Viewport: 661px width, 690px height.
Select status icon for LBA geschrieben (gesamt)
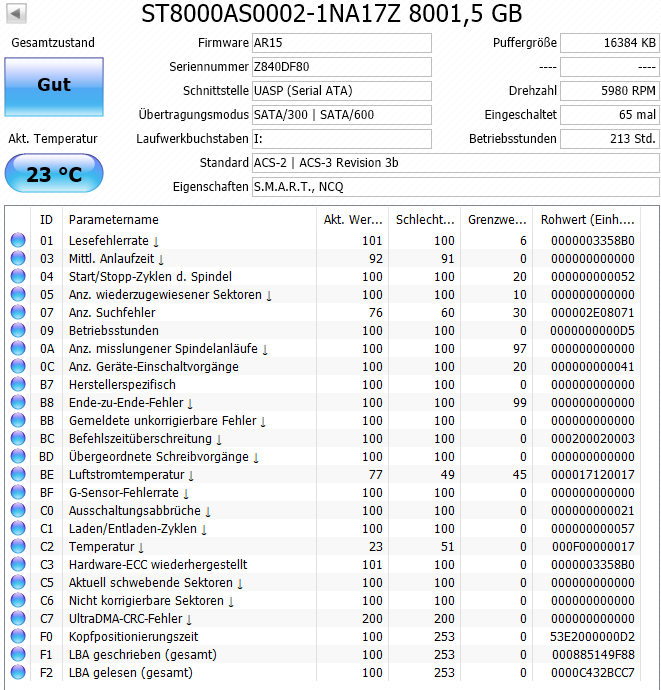coord(18,654)
